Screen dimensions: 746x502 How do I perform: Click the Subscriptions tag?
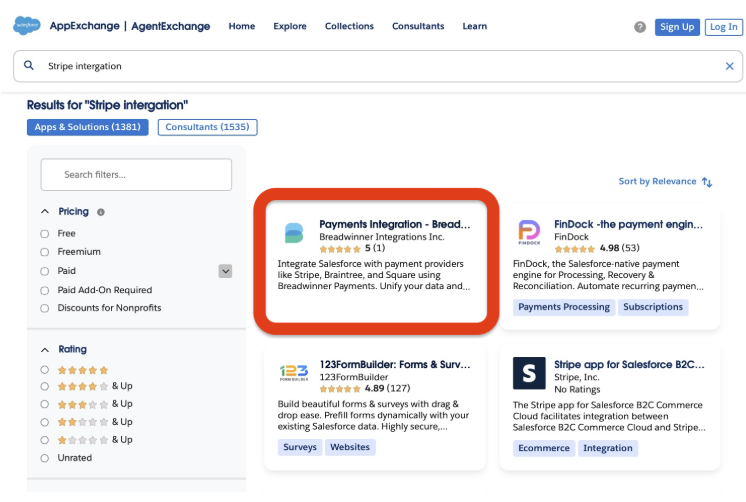point(653,307)
